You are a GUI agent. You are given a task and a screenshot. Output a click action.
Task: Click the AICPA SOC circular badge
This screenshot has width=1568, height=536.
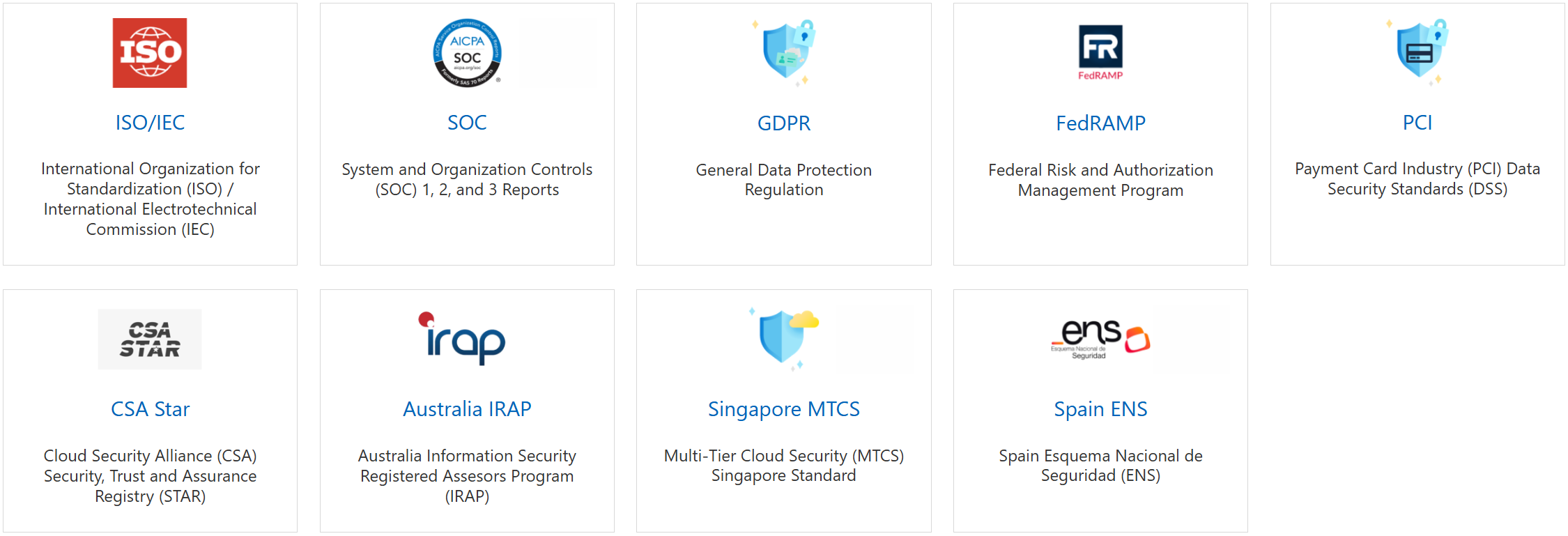[x=467, y=53]
